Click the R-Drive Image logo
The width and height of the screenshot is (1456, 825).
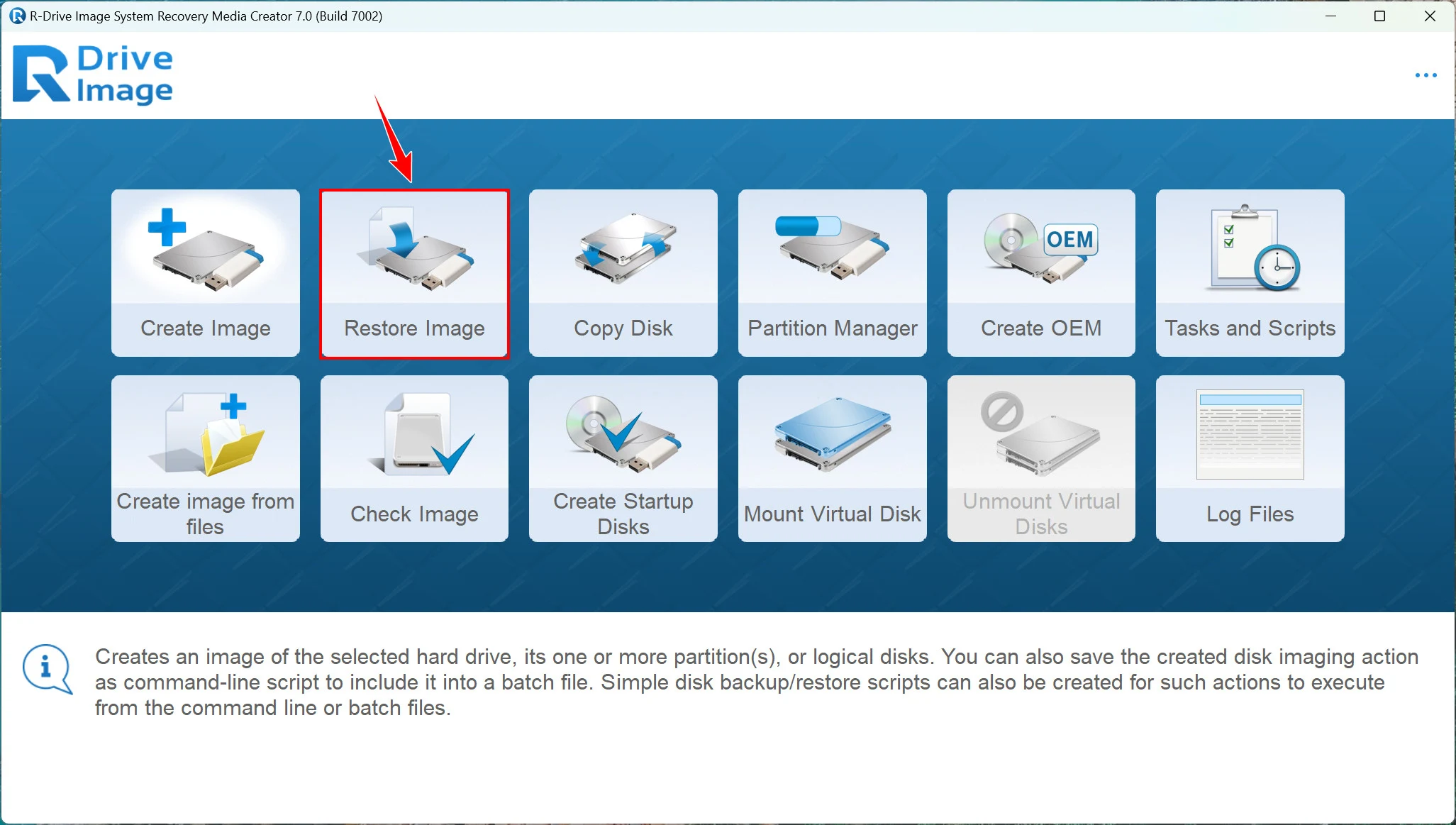coord(93,74)
